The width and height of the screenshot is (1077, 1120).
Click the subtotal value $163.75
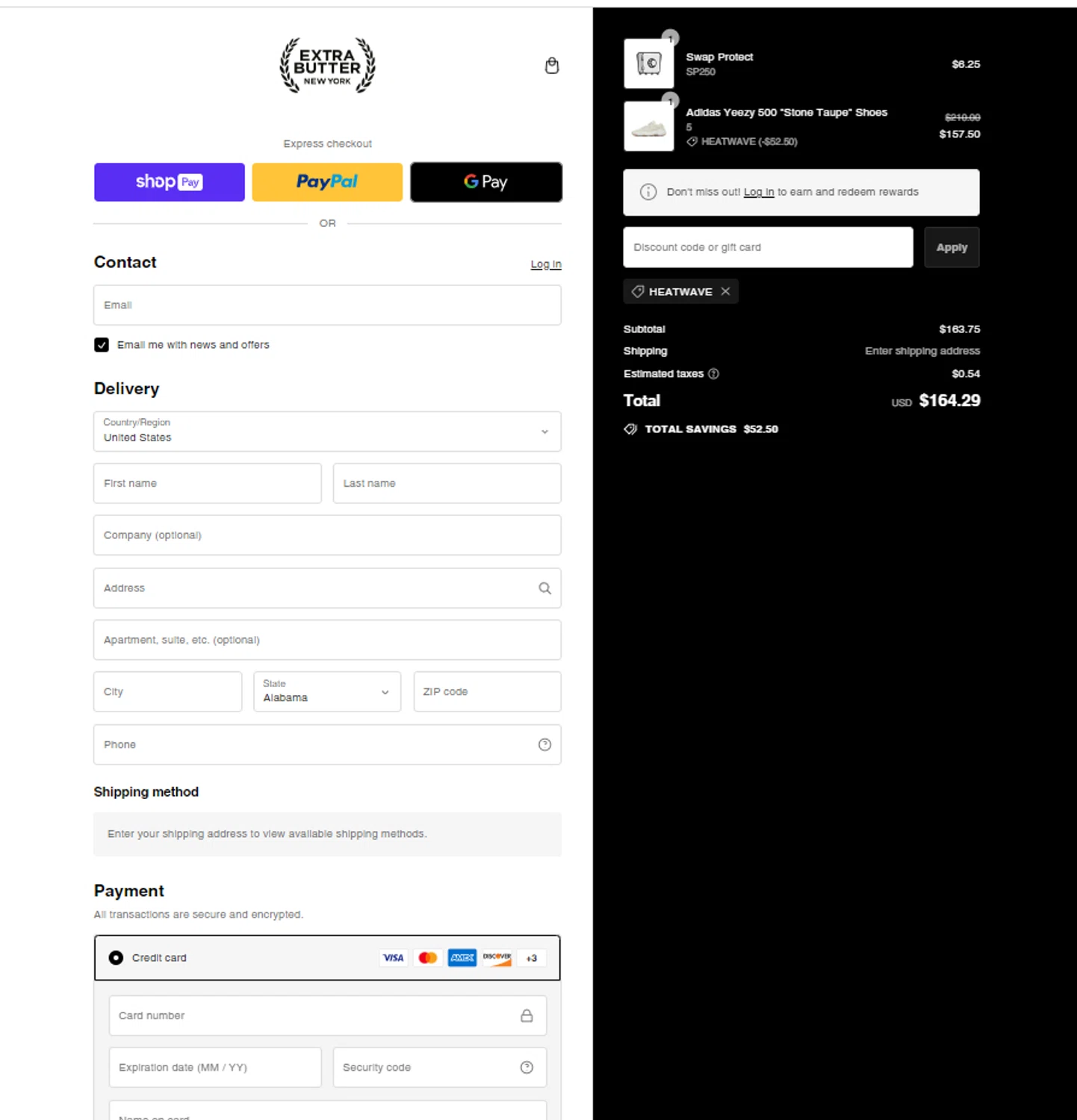(x=960, y=329)
